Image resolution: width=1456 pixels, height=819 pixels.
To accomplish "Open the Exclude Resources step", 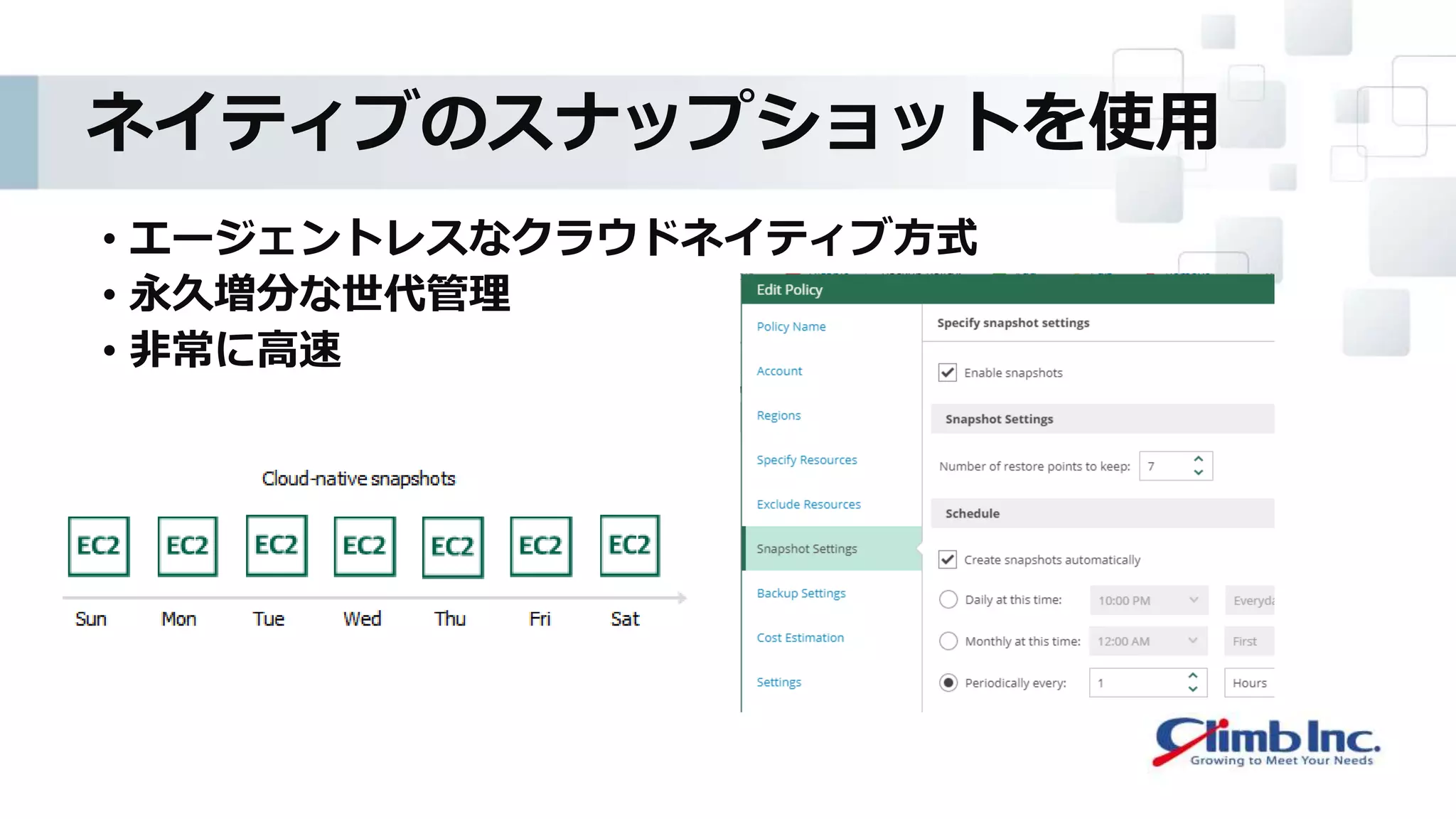I will (808, 504).
